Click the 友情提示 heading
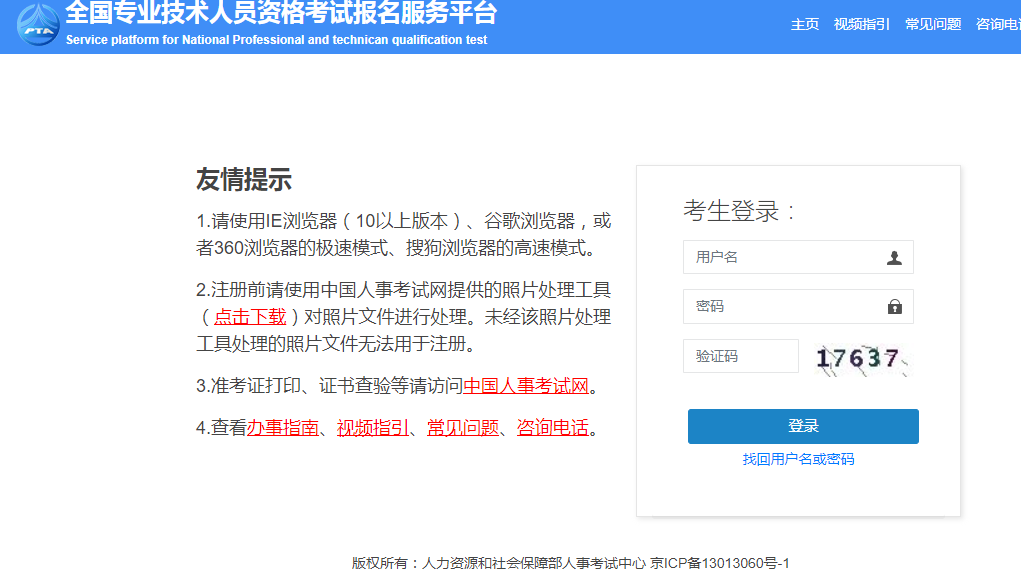Viewport: 1021px width, 578px height. 244,180
